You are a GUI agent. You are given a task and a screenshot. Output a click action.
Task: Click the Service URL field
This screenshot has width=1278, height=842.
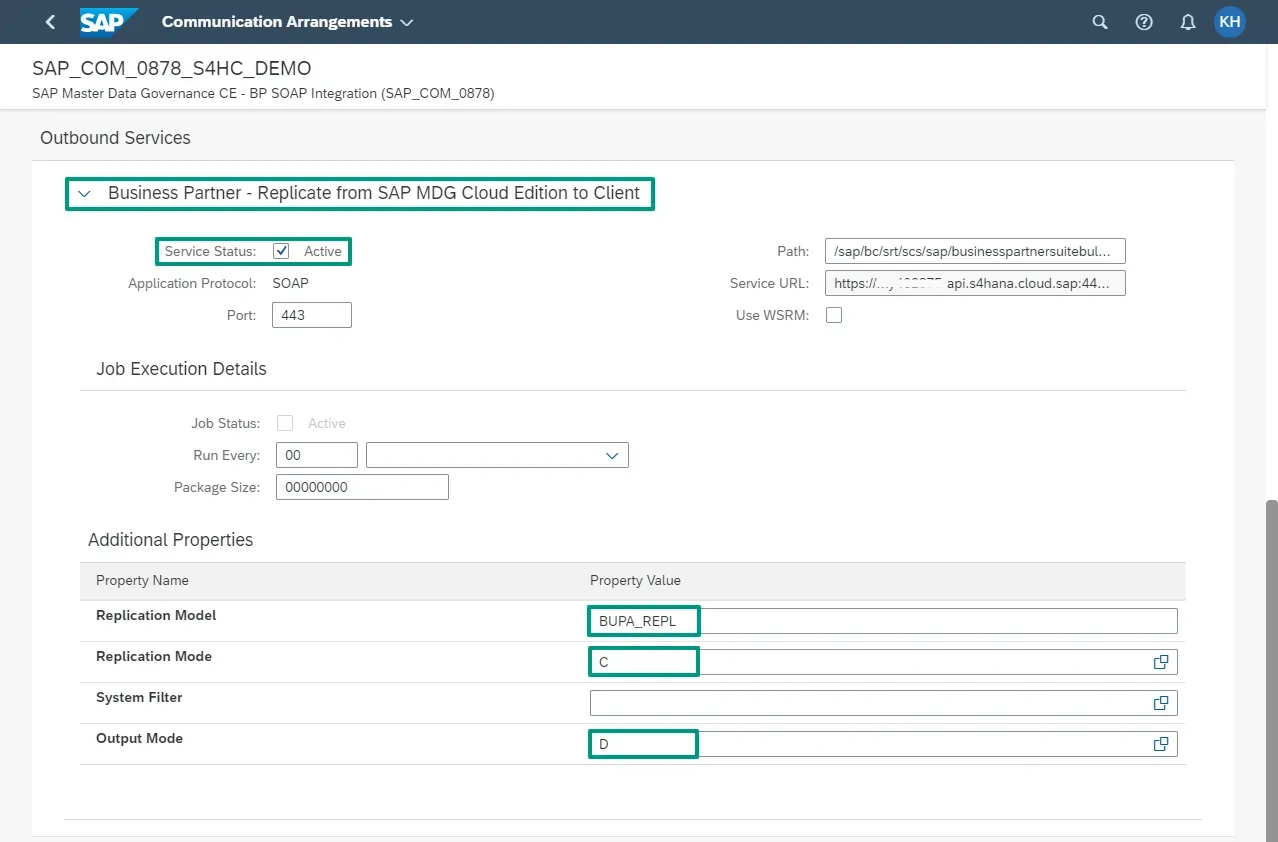(975, 283)
